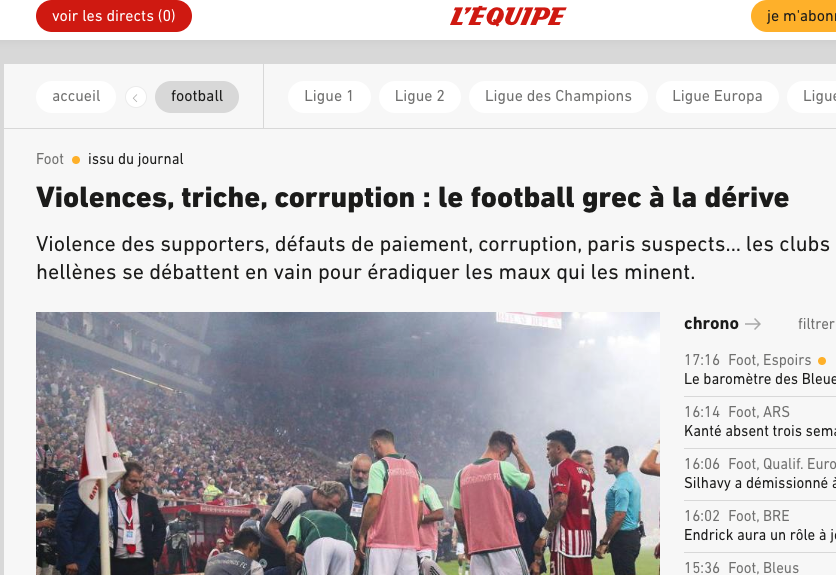Open the filtrer option in chrono
This screenshot has height=575, width=836.
point(816,324)
